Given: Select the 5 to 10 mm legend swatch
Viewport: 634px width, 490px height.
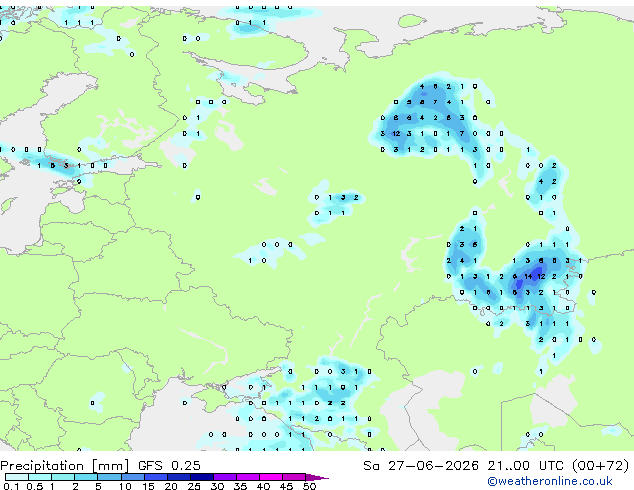Looking at the screenshot, I should pyautogui.click(x=110, y=477).
